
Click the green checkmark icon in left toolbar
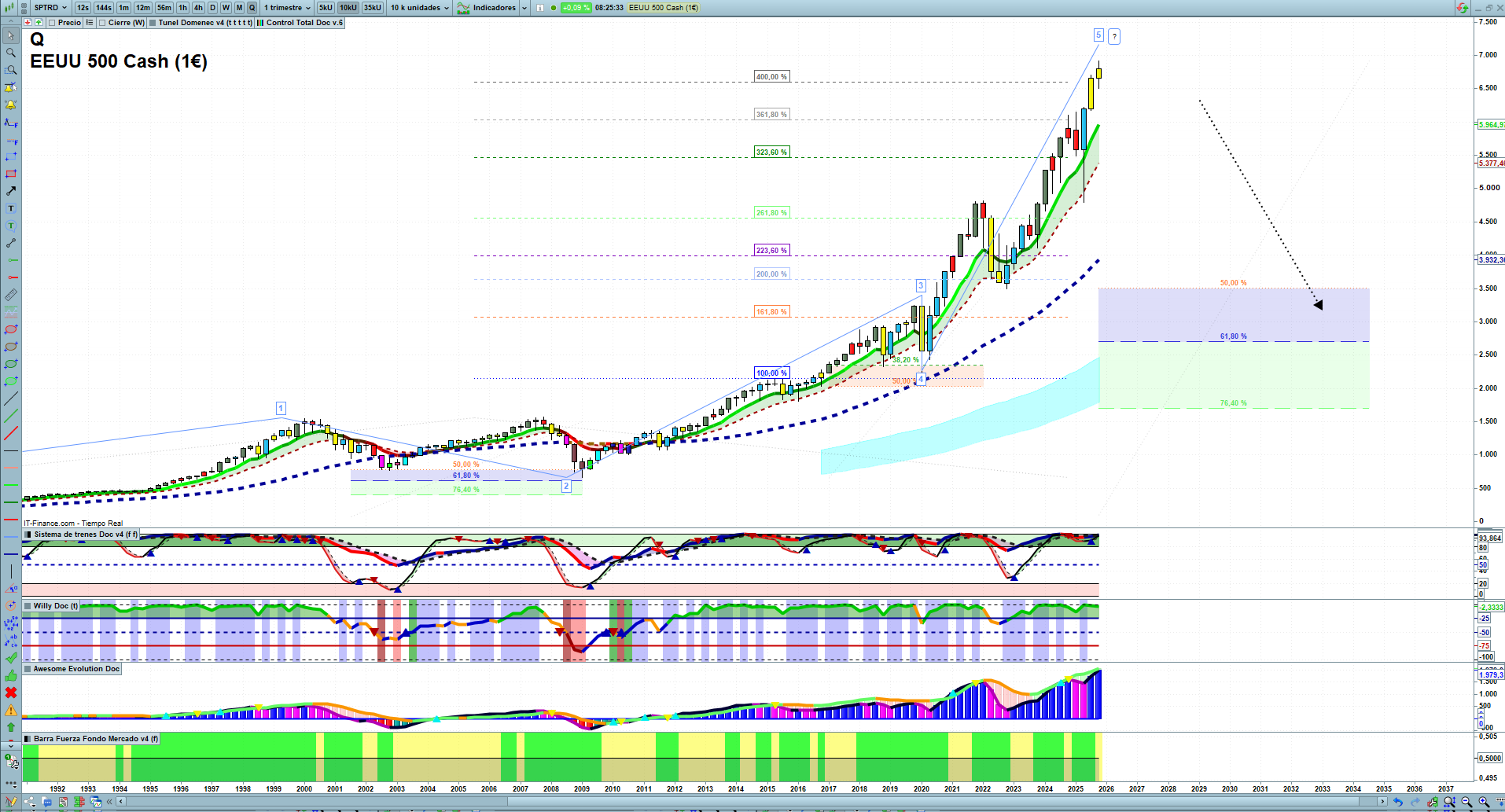11,658
